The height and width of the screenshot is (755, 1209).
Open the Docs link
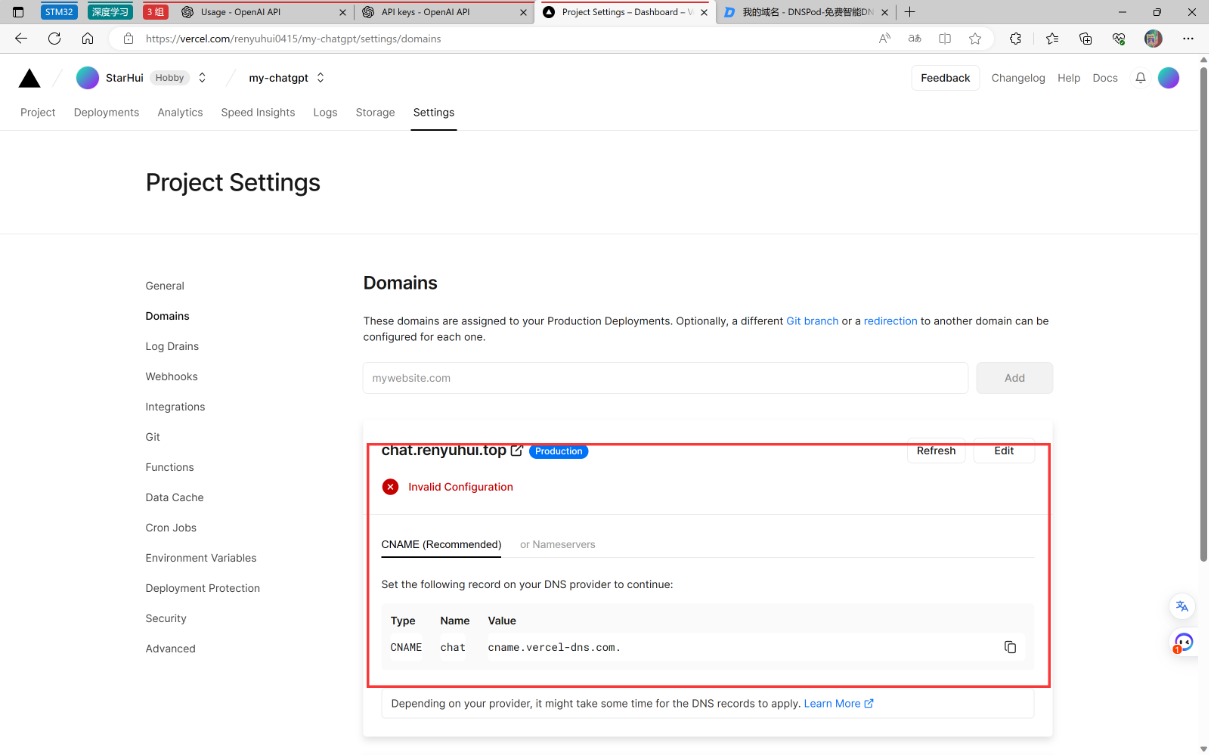click(1105, 78)
